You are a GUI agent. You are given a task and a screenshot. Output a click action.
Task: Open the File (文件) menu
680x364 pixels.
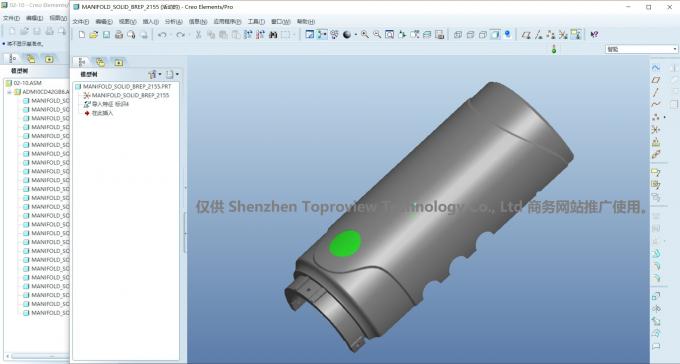[x=81, y=22]
